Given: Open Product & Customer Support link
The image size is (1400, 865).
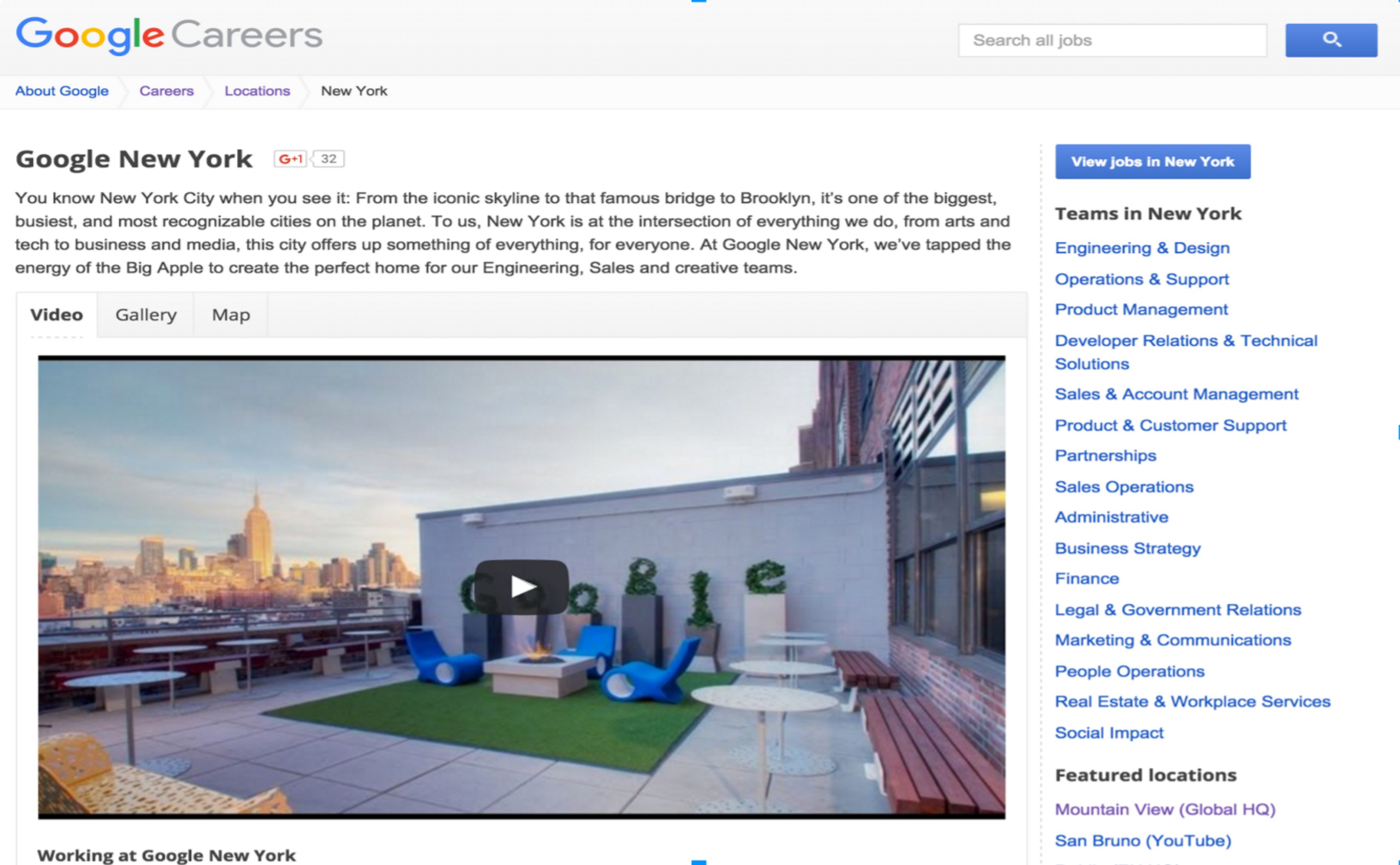Looking at the screenshot, I should coord(1171,426).
